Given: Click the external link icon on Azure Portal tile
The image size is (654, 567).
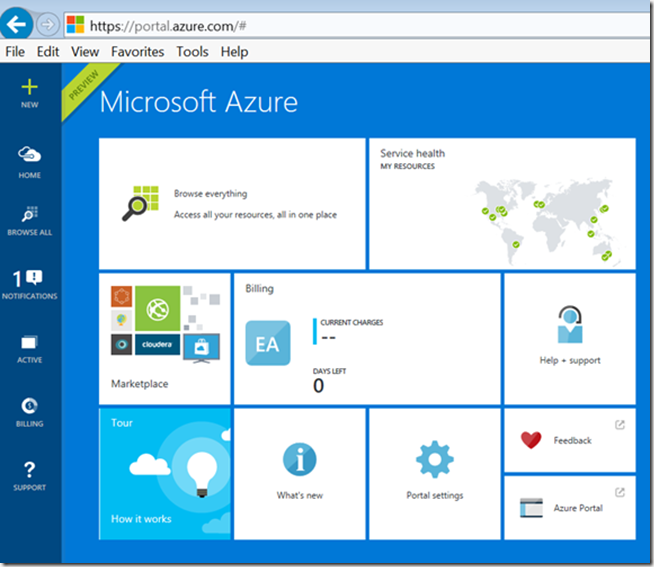Looking at the screenshot, I should pos(620,492).
